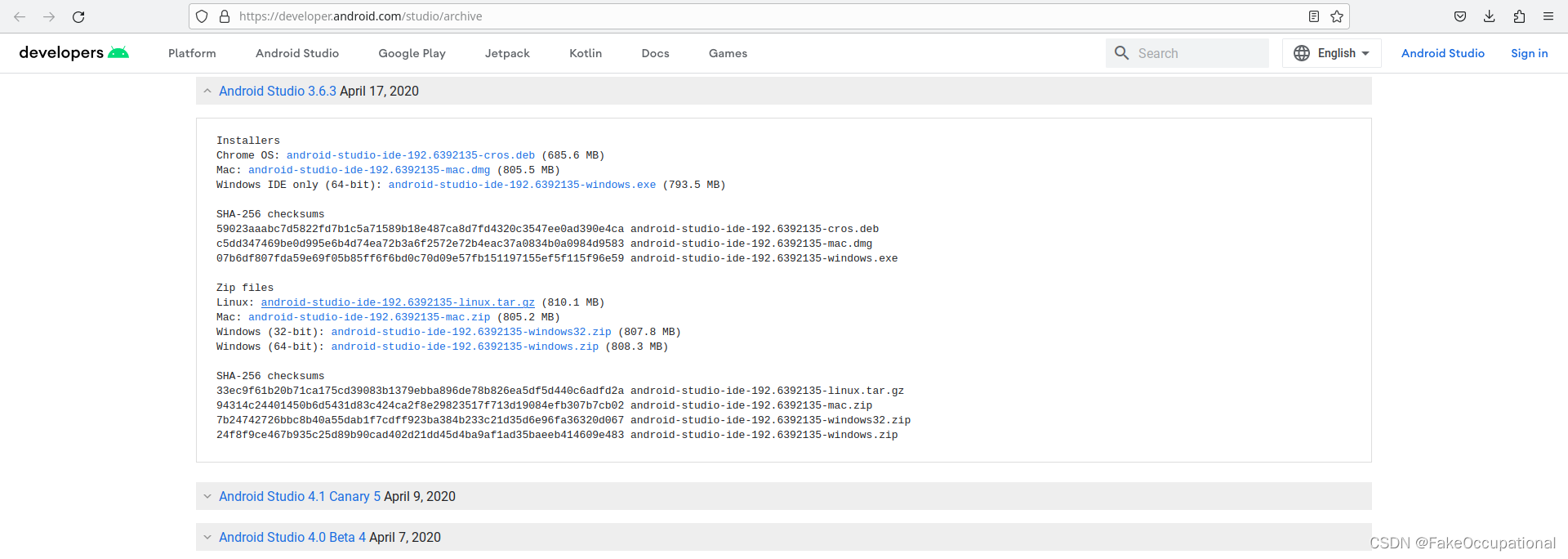View site security lock info

[x=225, y=16]
